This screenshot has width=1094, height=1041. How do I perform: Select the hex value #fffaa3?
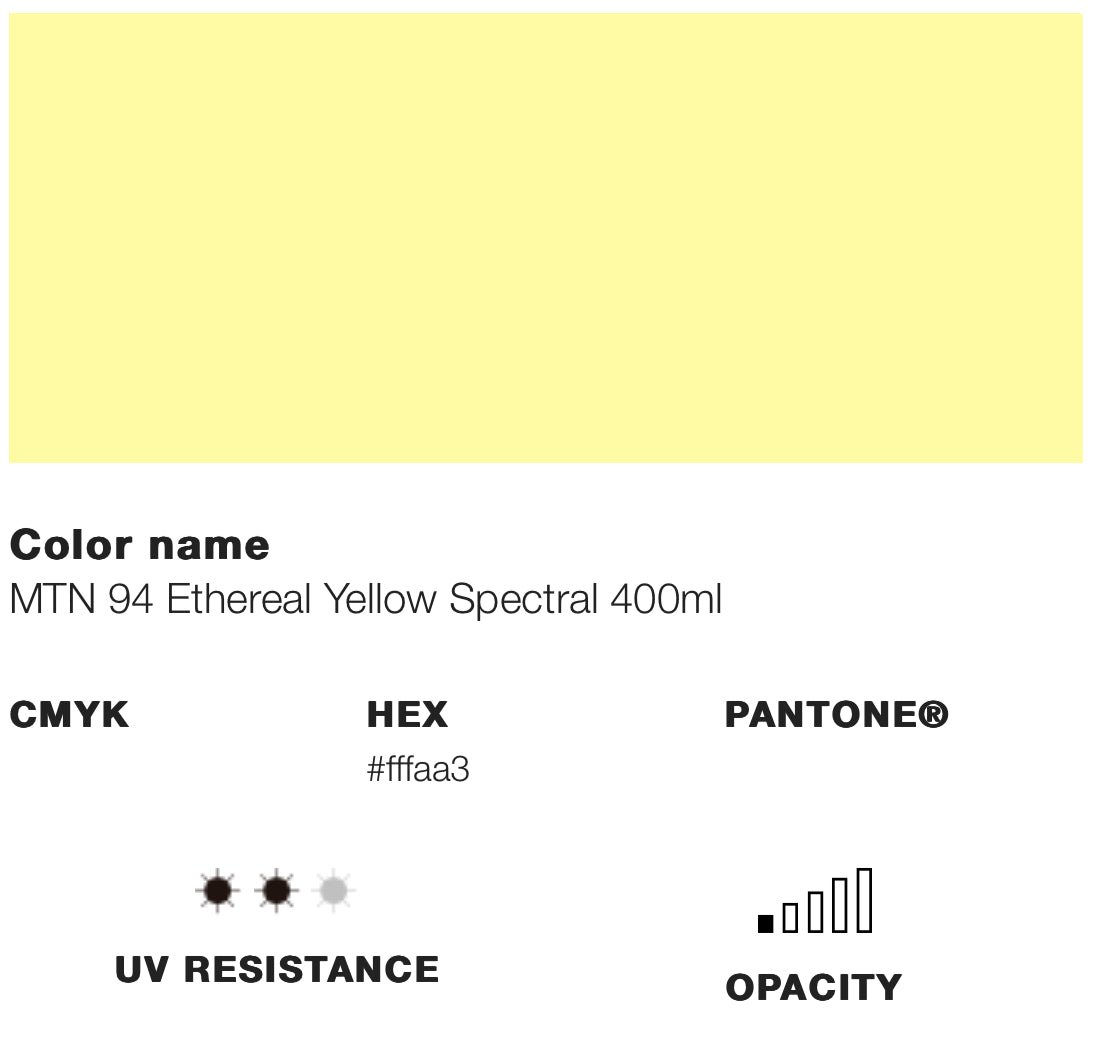tap(418, 770)
